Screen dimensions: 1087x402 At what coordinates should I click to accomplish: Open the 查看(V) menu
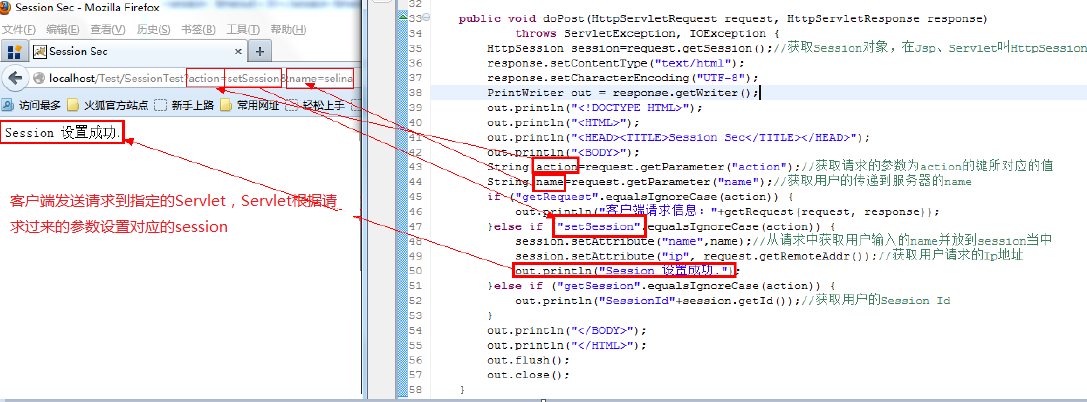[x=107, y=30]
